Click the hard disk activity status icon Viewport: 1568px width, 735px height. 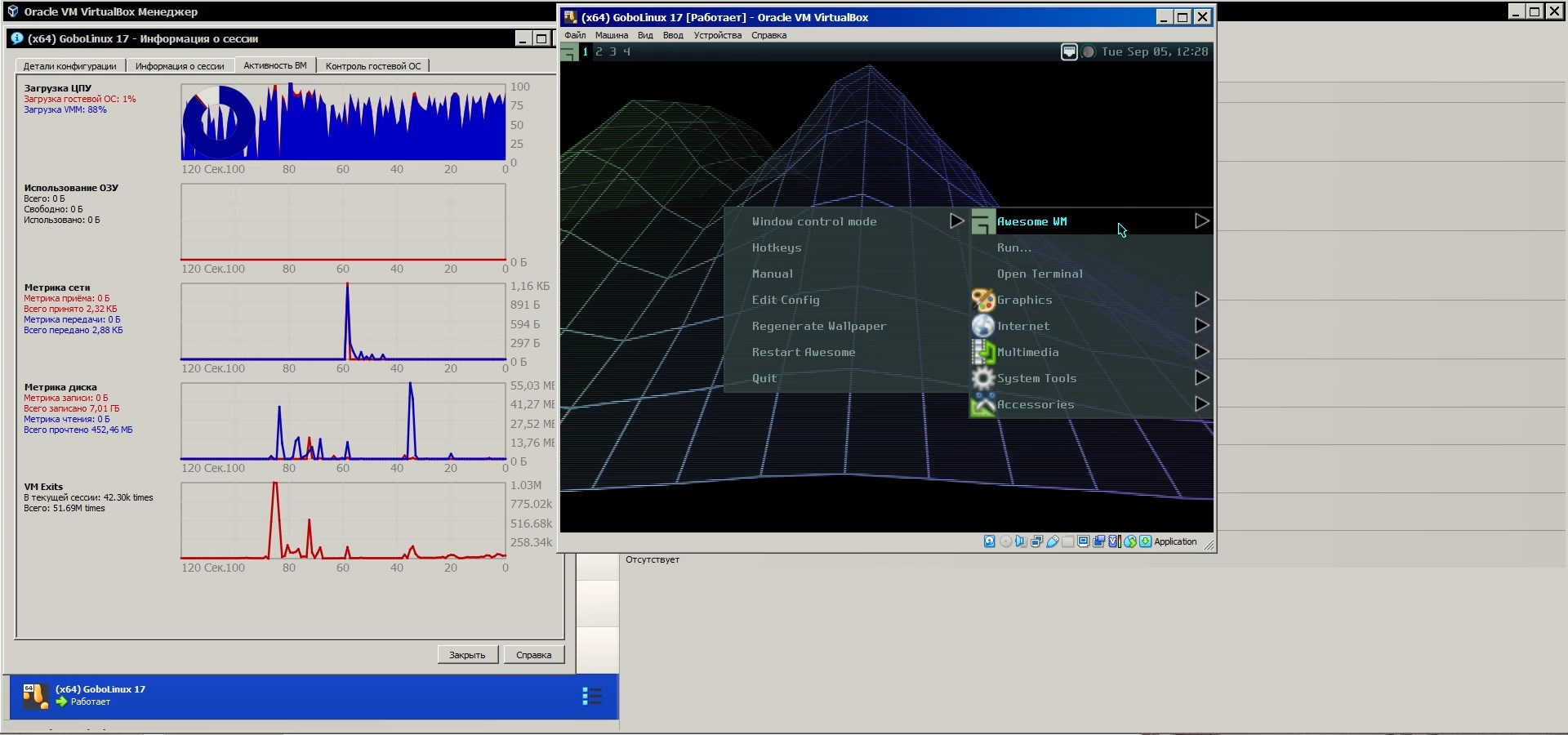[x=989, y=541]
